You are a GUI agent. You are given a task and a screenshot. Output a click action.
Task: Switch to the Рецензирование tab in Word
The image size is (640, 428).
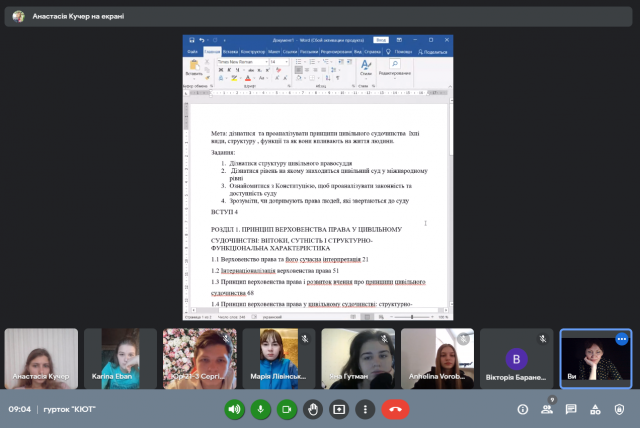[336, 52]
